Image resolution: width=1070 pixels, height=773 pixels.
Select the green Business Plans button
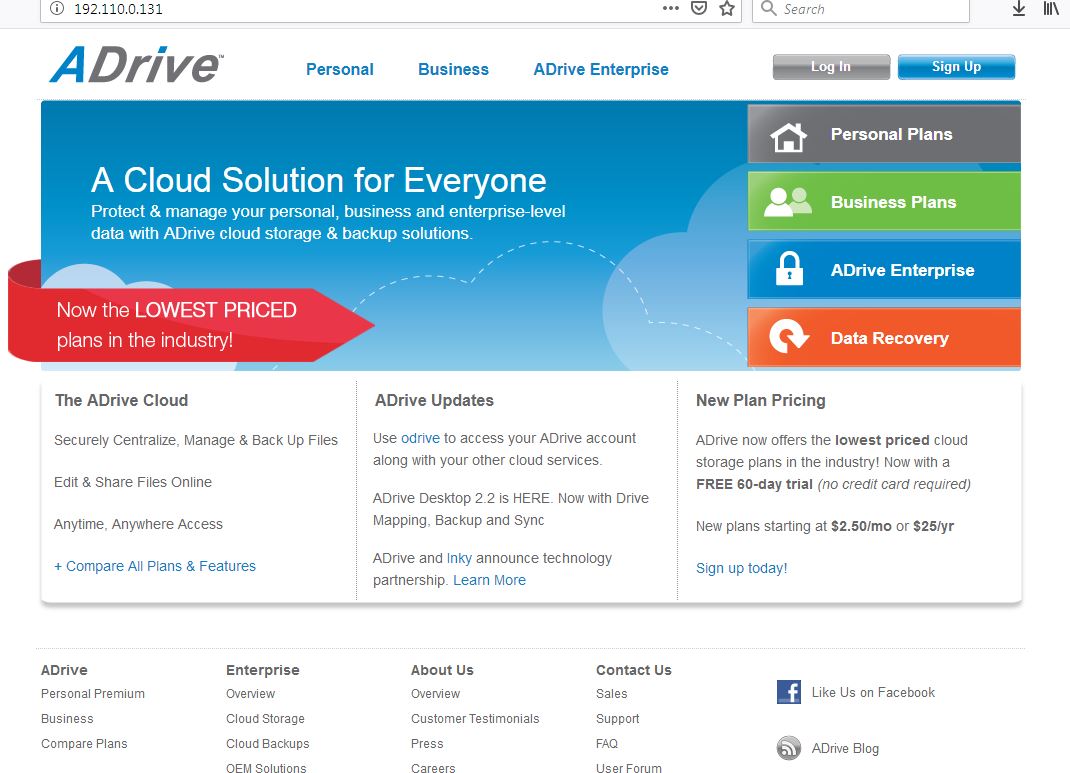point(884,201)
